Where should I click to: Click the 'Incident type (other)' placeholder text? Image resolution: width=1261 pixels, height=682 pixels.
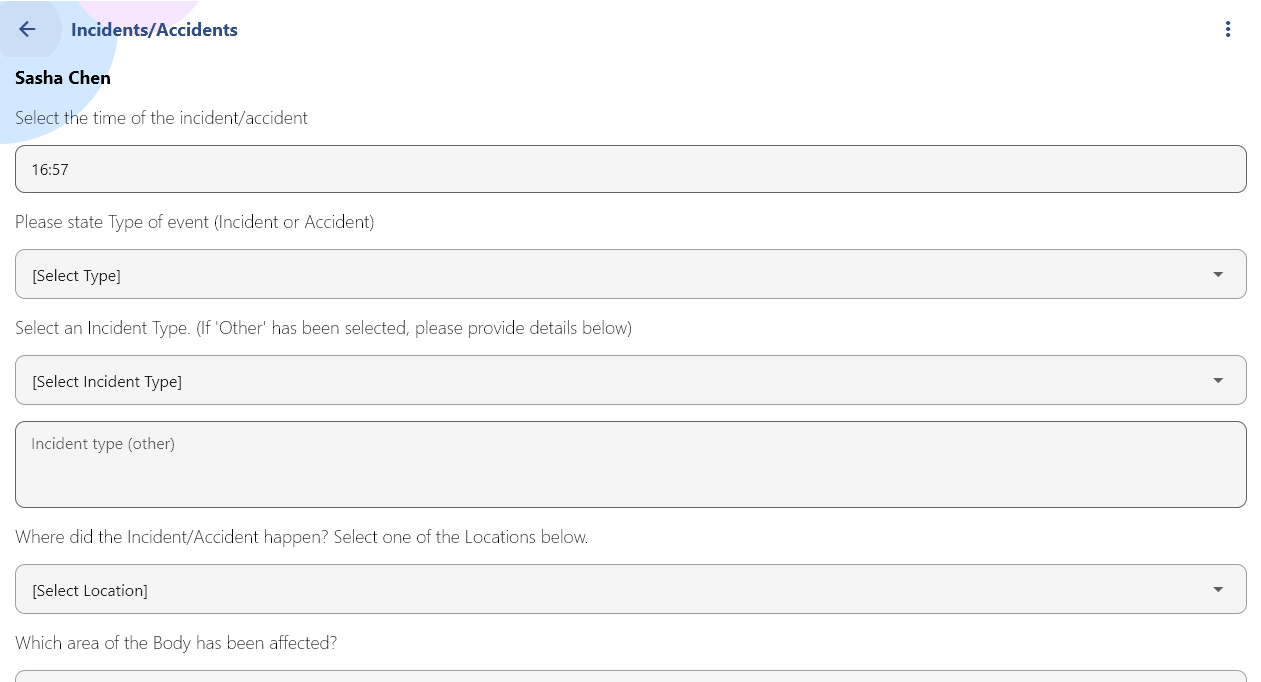pos(103,444)
